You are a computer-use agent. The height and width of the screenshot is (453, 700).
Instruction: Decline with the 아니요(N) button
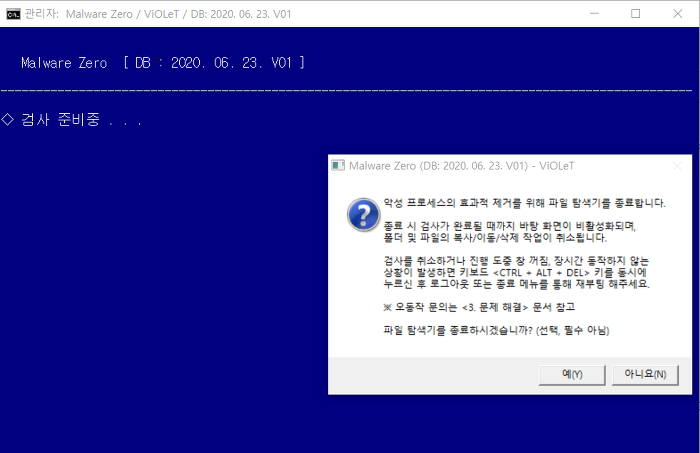(x=645, y=374)
